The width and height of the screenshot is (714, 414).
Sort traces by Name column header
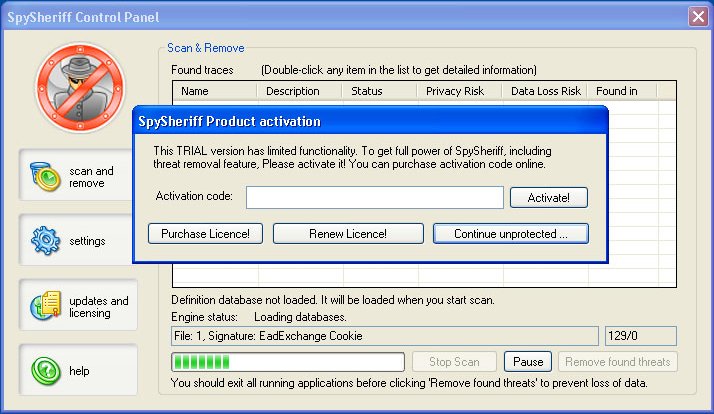click(215, 91)
